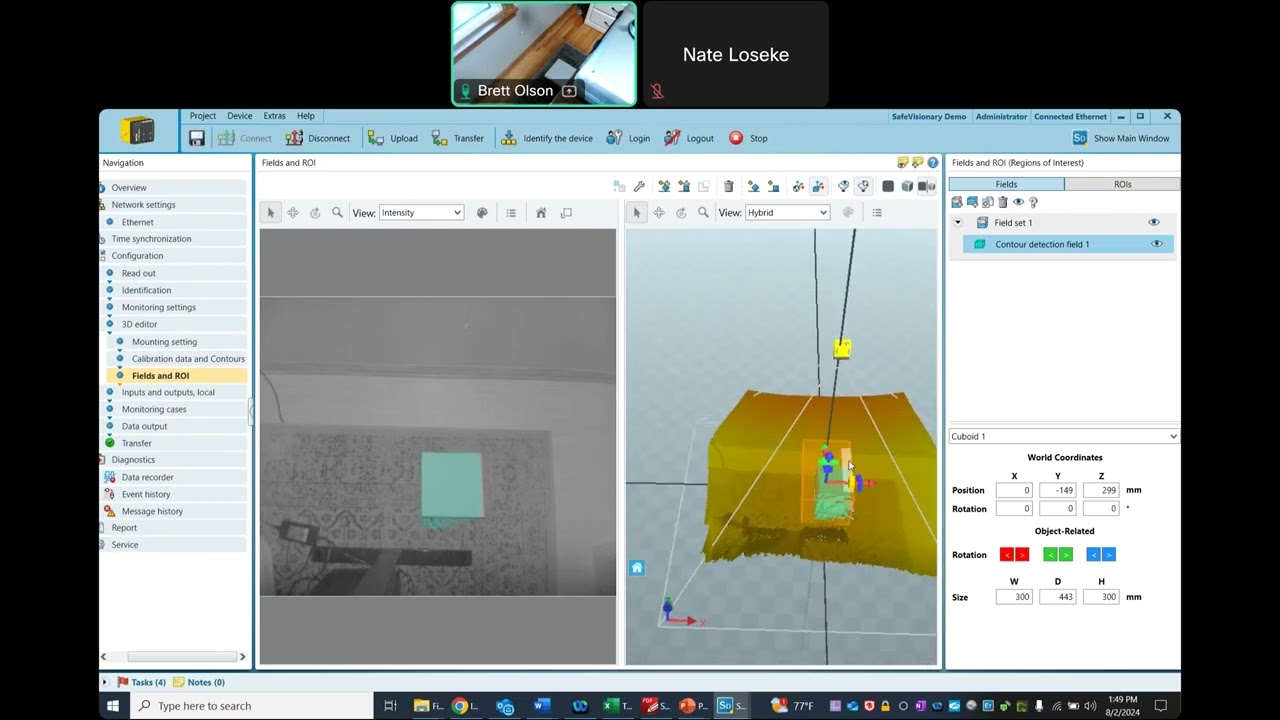The image size is (1280, 720).
Task: Click the Windows Start button
Action: point(113,705)
